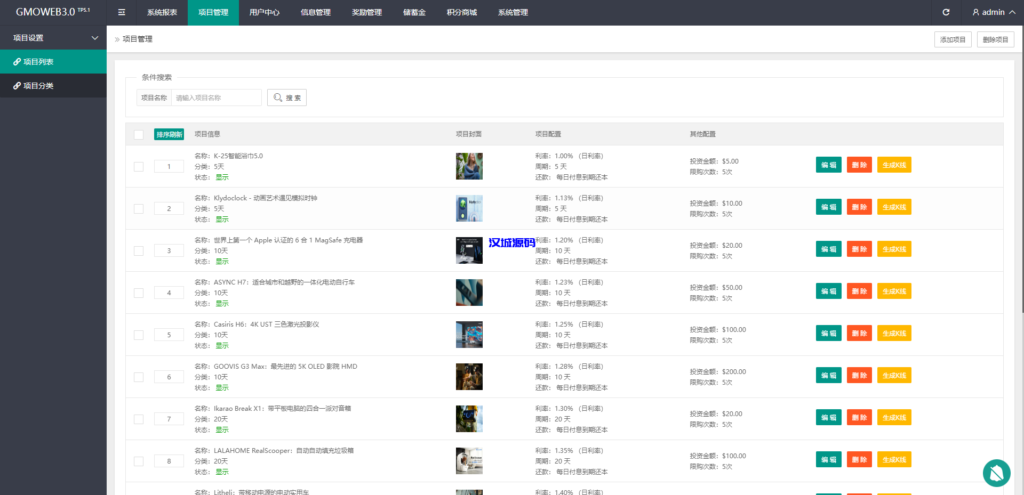
Task: Click the admin user avatar icon
Action: coord(976,12)
